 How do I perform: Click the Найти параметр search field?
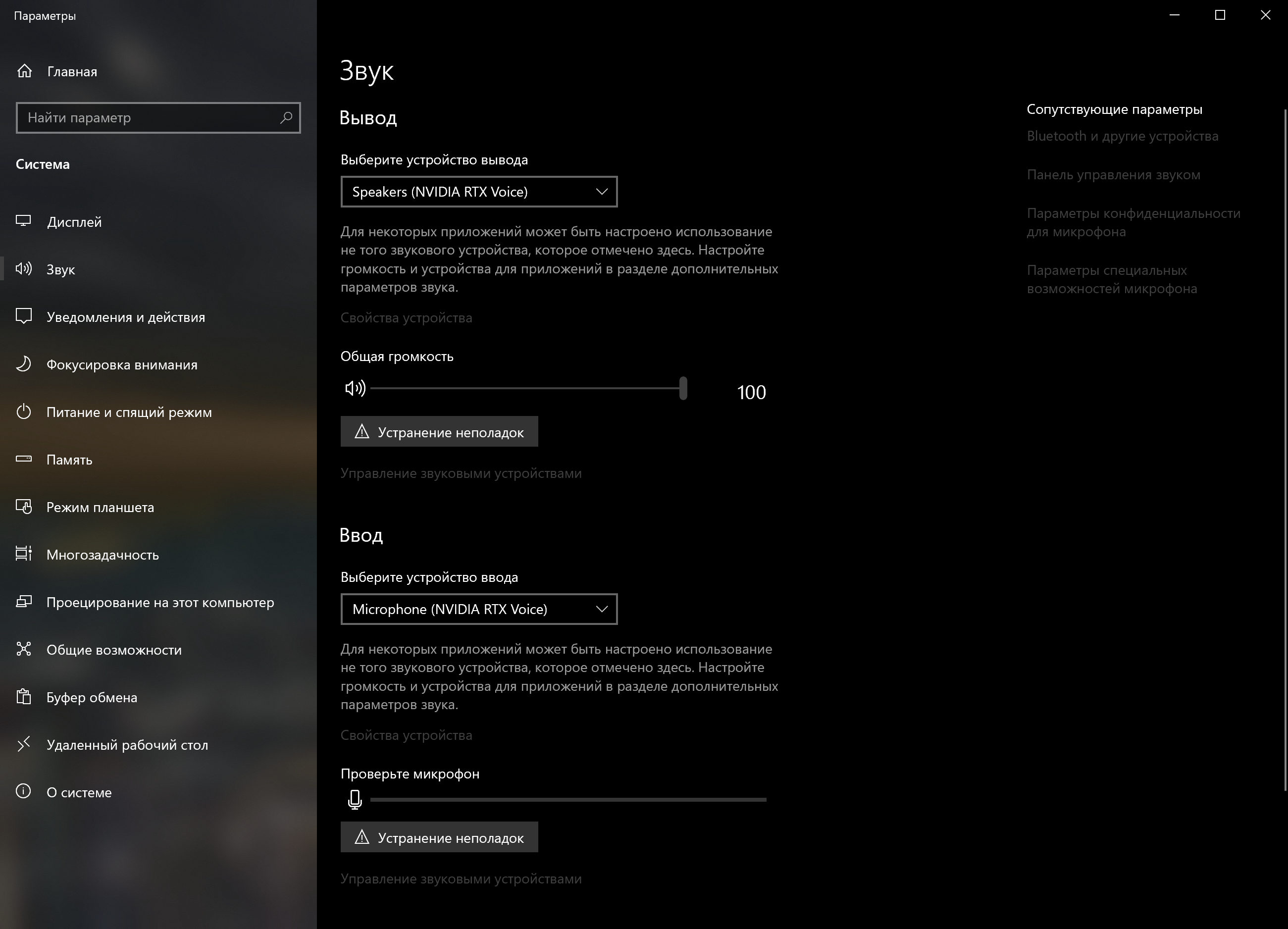148,117
